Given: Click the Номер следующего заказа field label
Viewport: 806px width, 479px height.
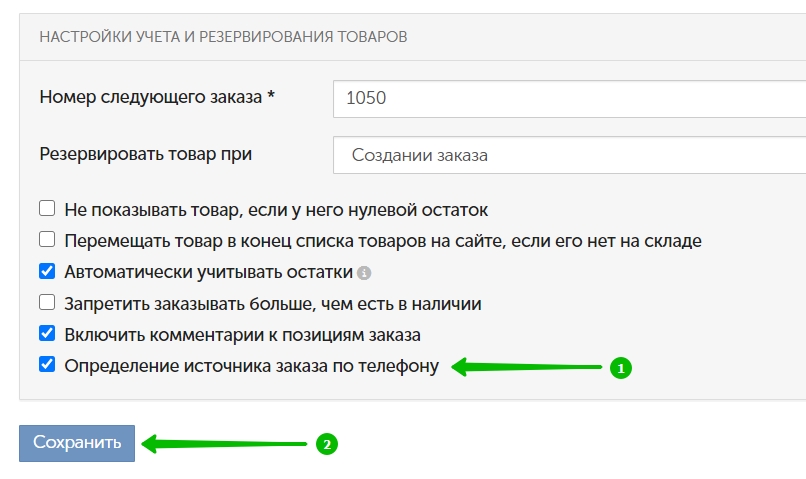Looking at the screenshot, I should pyautogui.click(x=157, y=97).
